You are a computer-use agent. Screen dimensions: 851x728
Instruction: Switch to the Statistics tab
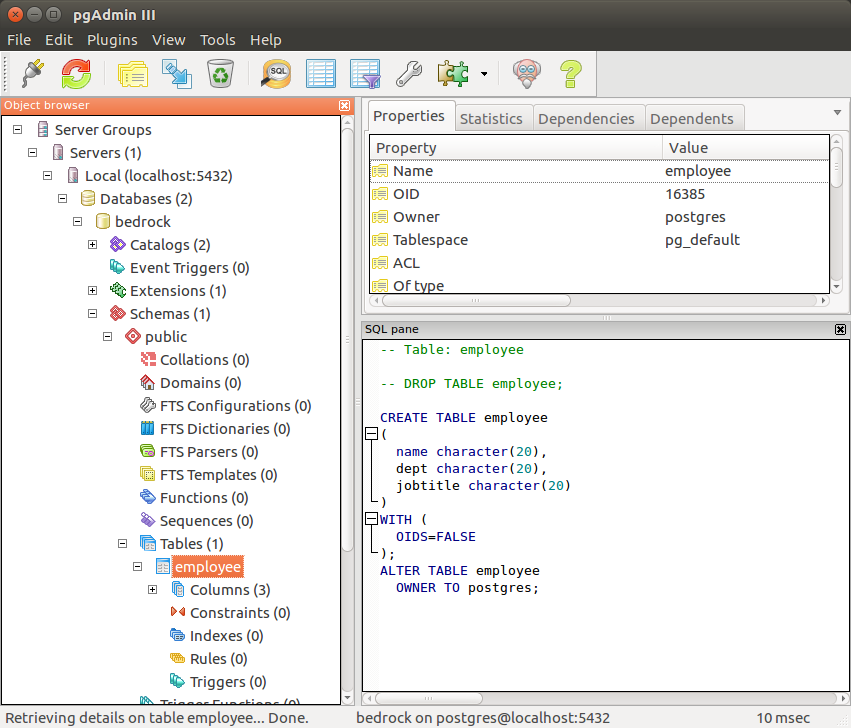(x=490, y=118)
